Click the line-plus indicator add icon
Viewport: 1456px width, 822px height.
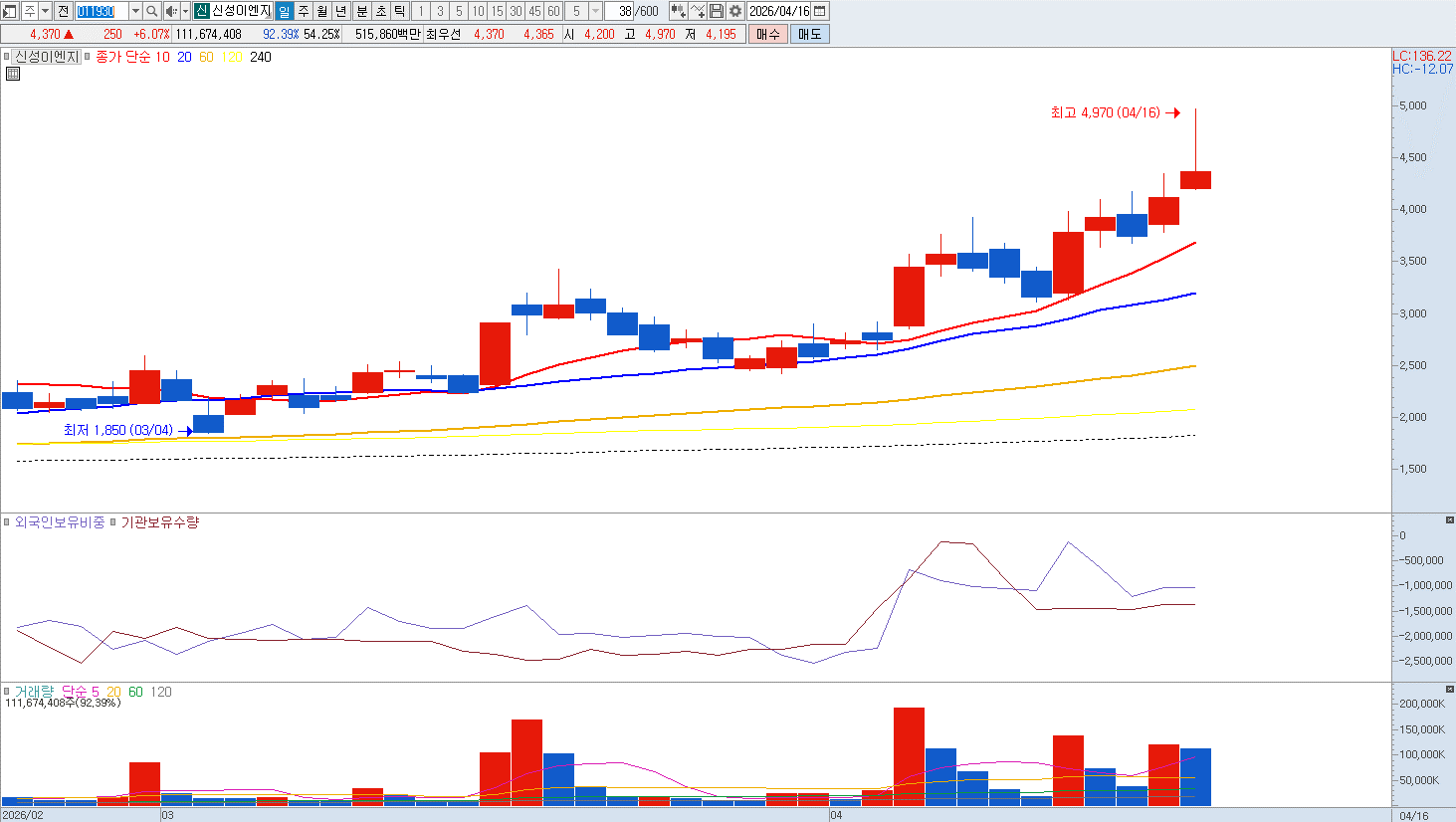[698, 11]
